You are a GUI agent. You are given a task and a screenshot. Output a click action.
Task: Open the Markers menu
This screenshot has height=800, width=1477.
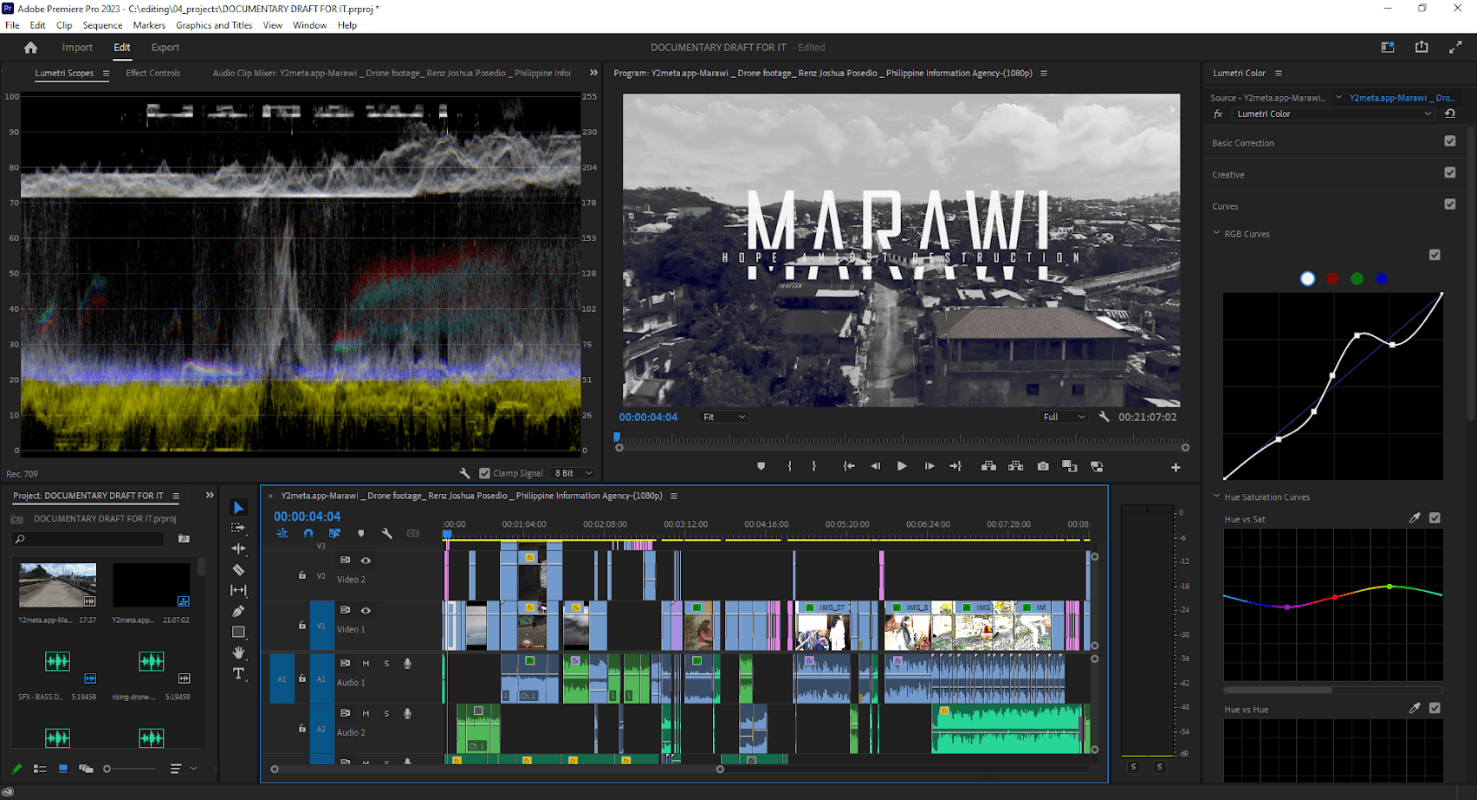pos(149,25)
